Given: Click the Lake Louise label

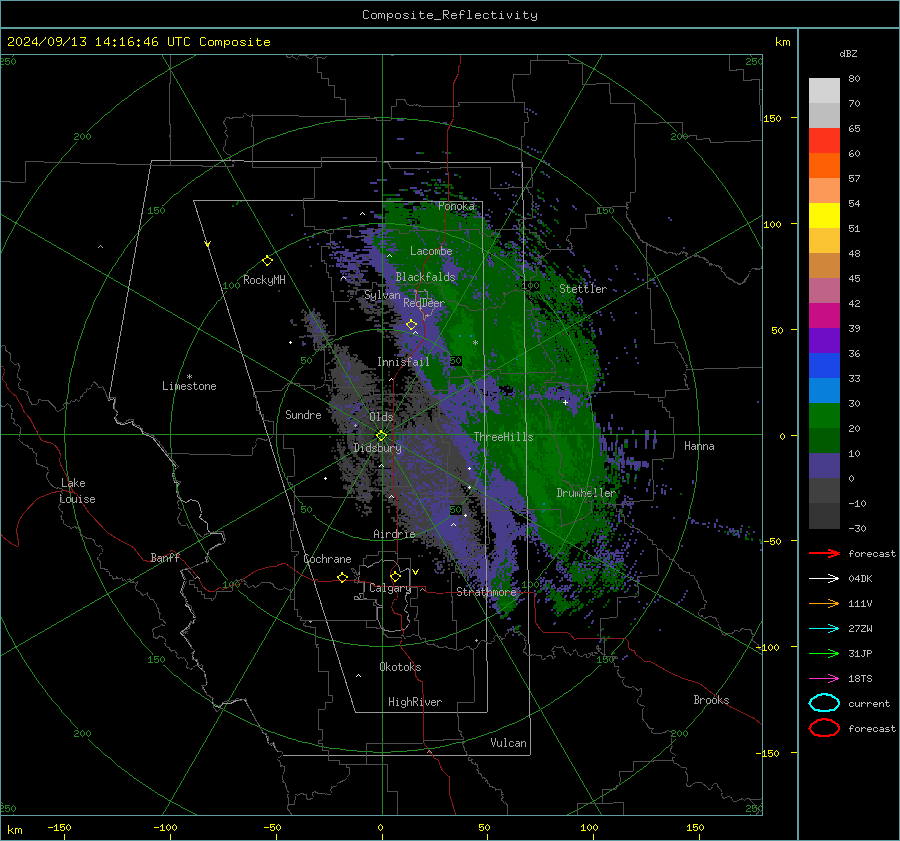Looking at the screenshot, I should click(x=77, y=491).
